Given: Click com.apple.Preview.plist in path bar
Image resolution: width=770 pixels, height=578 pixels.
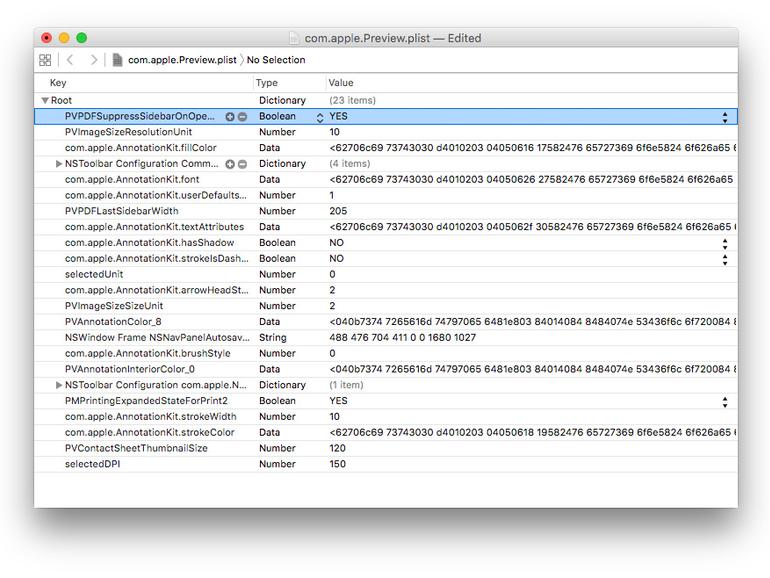Looking at the screenshot, I should 182,60.
